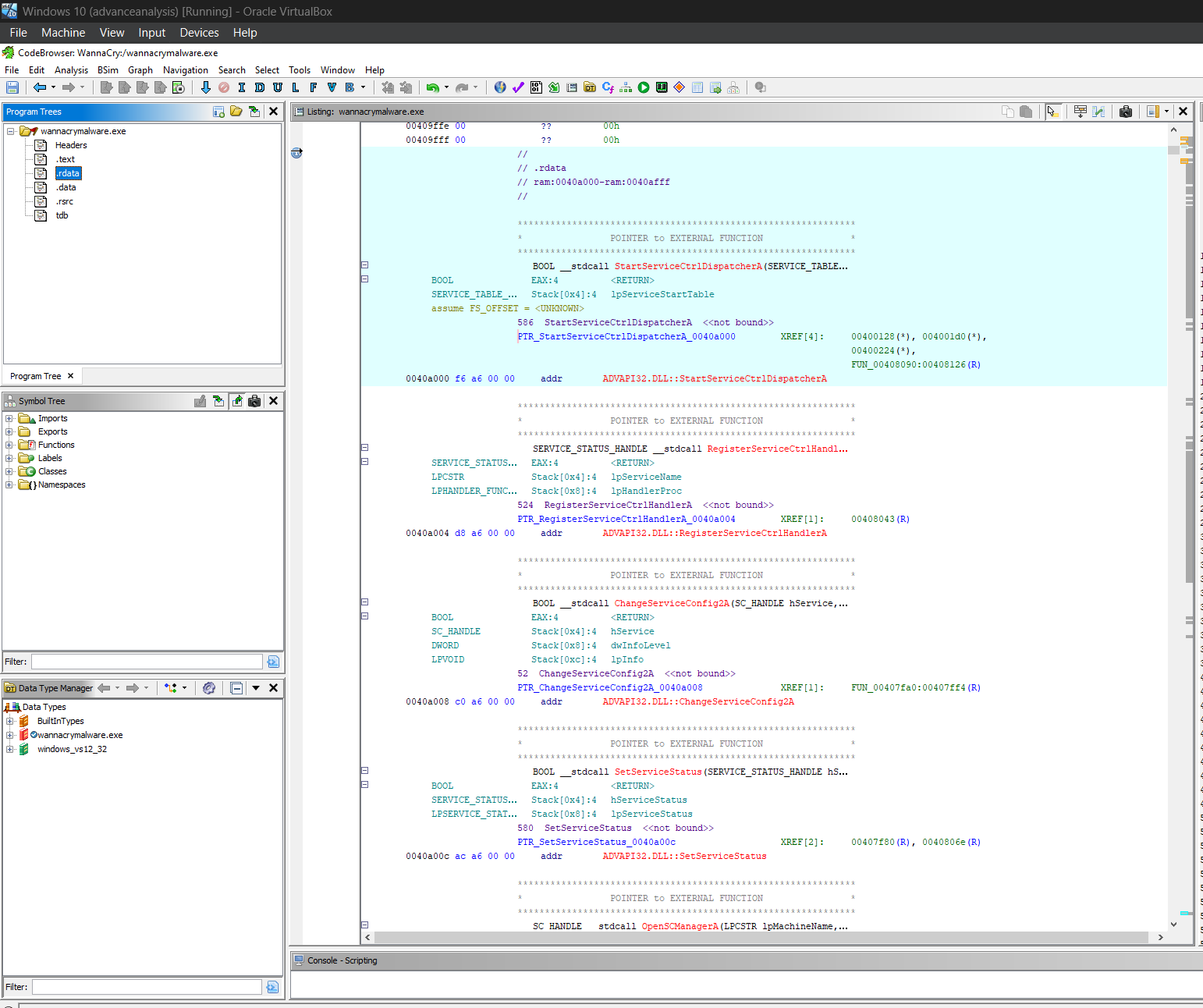Screen dimensions: 1203x1008
Task: Click the new tree view icon in Program Trees
Action: click(x=218, y=112)
